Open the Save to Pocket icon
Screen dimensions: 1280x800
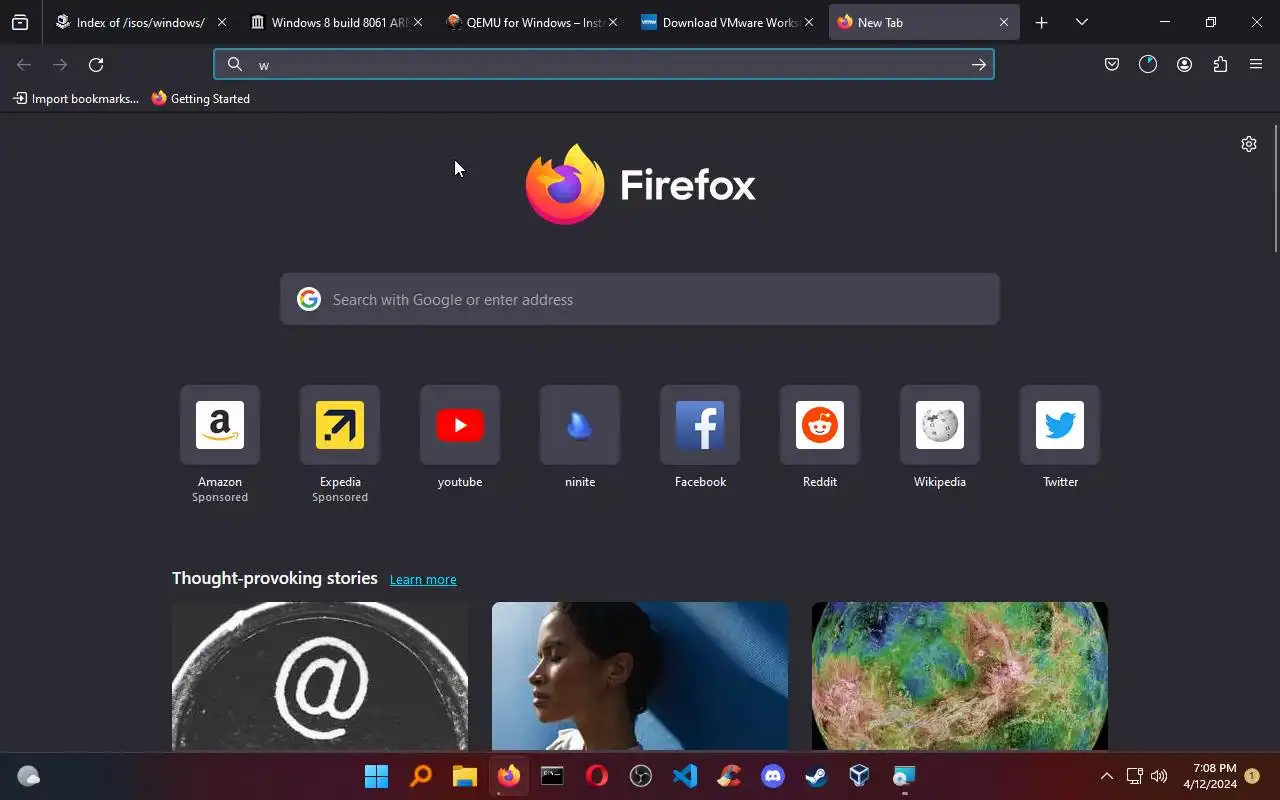(x=1112, y=64)
